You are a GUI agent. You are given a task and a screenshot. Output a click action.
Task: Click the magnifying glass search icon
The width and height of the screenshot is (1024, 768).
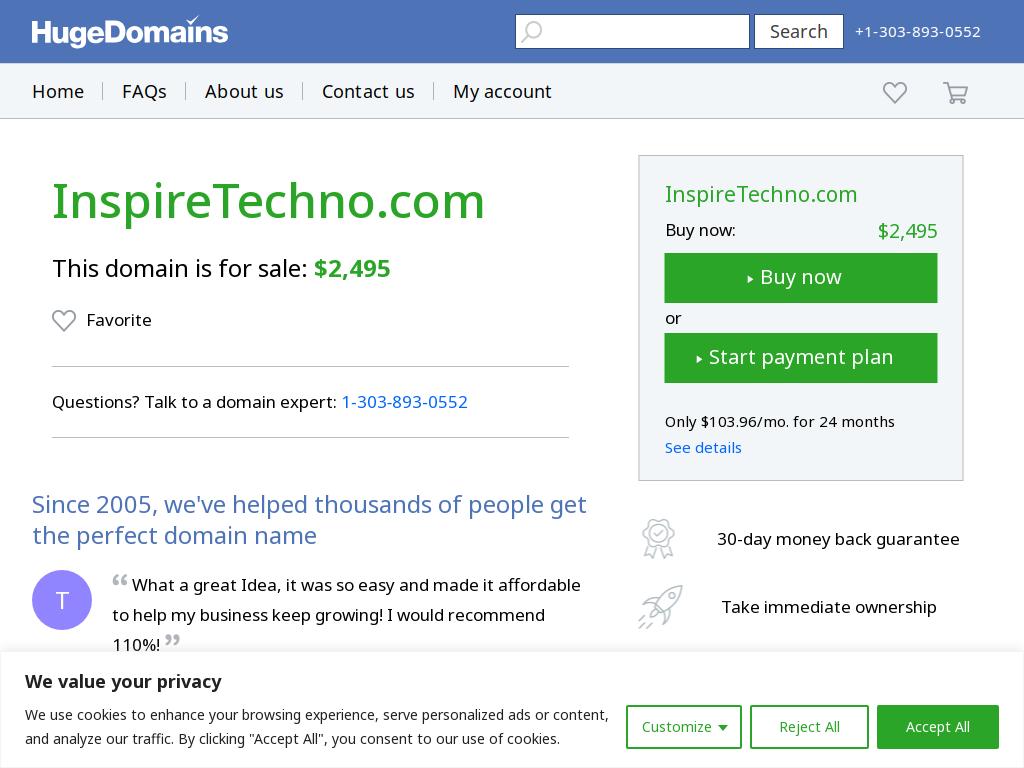[532, 31]
